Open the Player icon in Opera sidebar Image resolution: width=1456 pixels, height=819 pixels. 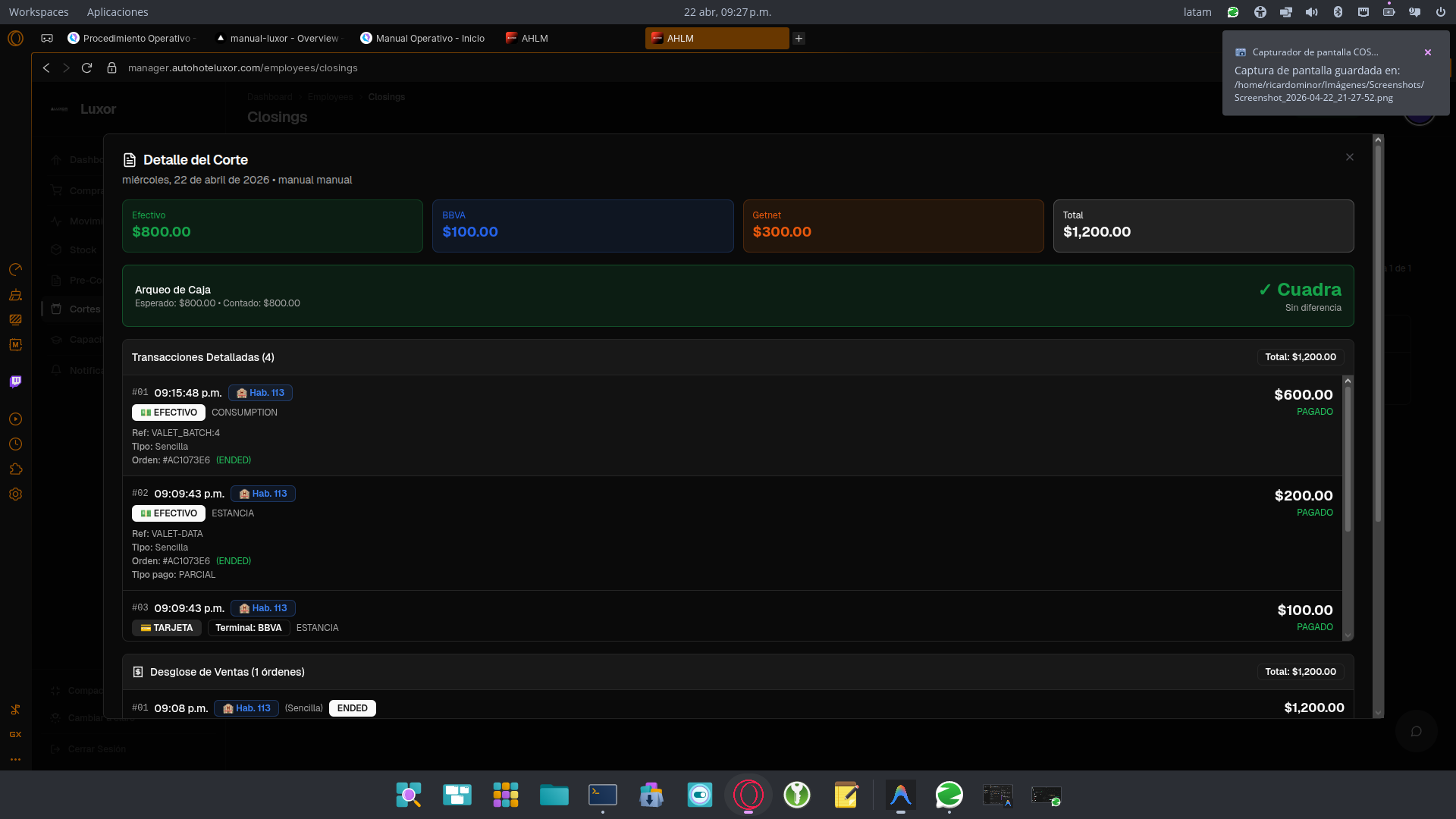[15, 419]
